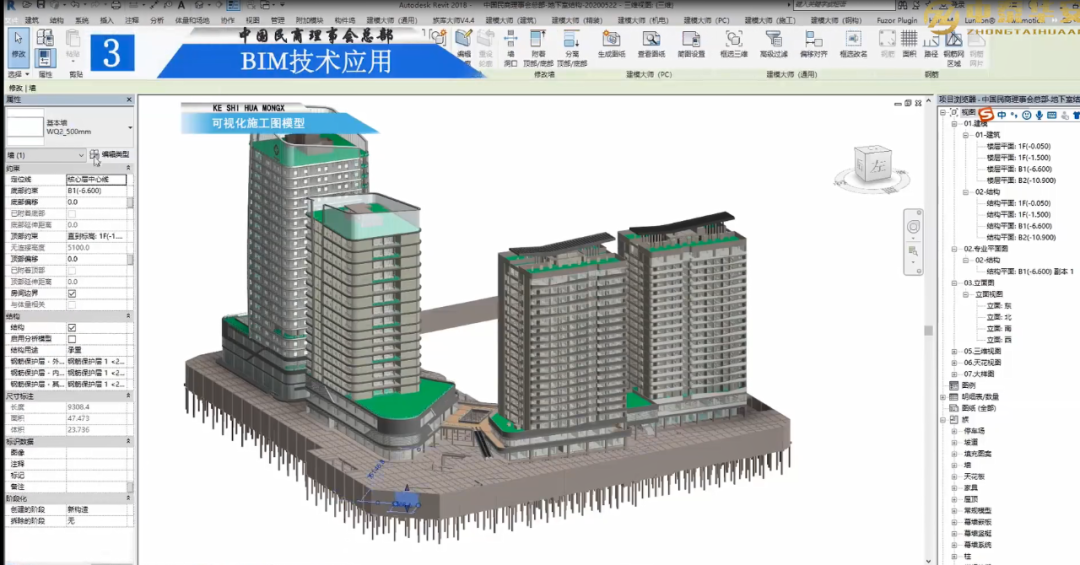
Task: Click the 编辑类型 edit type button
Action: click(x=110, y=155)
